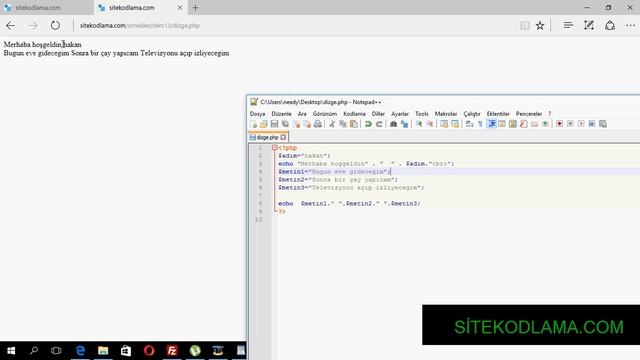Toggle Word Wrap icon in Notepad++ toolbar
The width and height of the screenshot is (640, 360).
(x=469, y=124)
